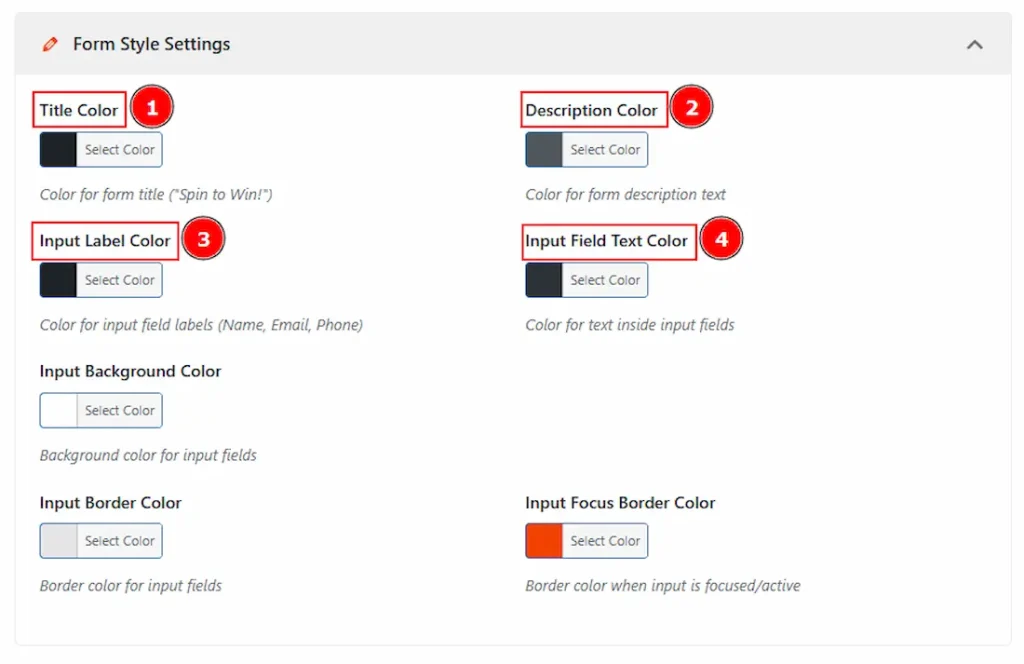1024x664 pixels.
Task: Click the Input Label Color swatch
Action: pos(57,279)
